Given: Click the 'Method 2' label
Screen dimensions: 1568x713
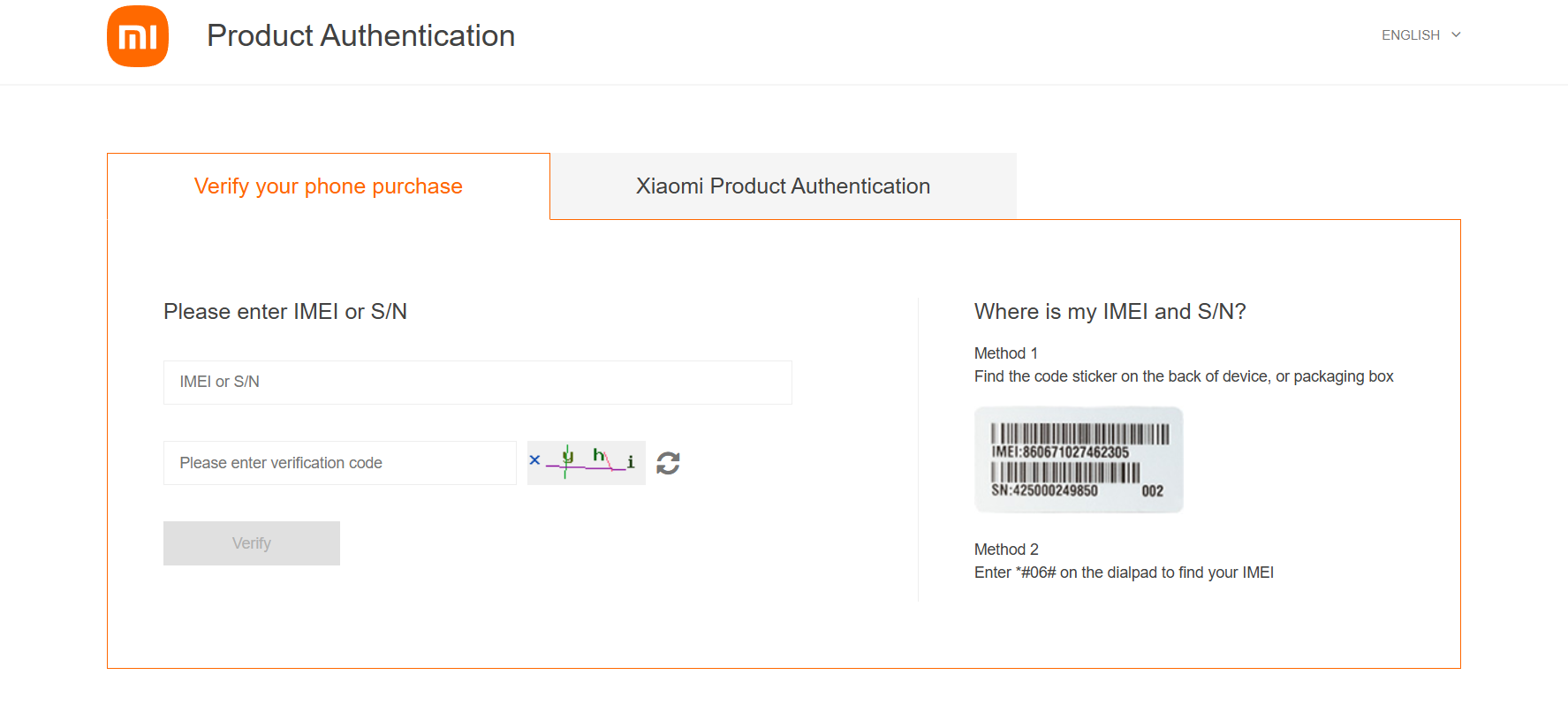Looking at the screenshot, I should [x=1006, y=550].
